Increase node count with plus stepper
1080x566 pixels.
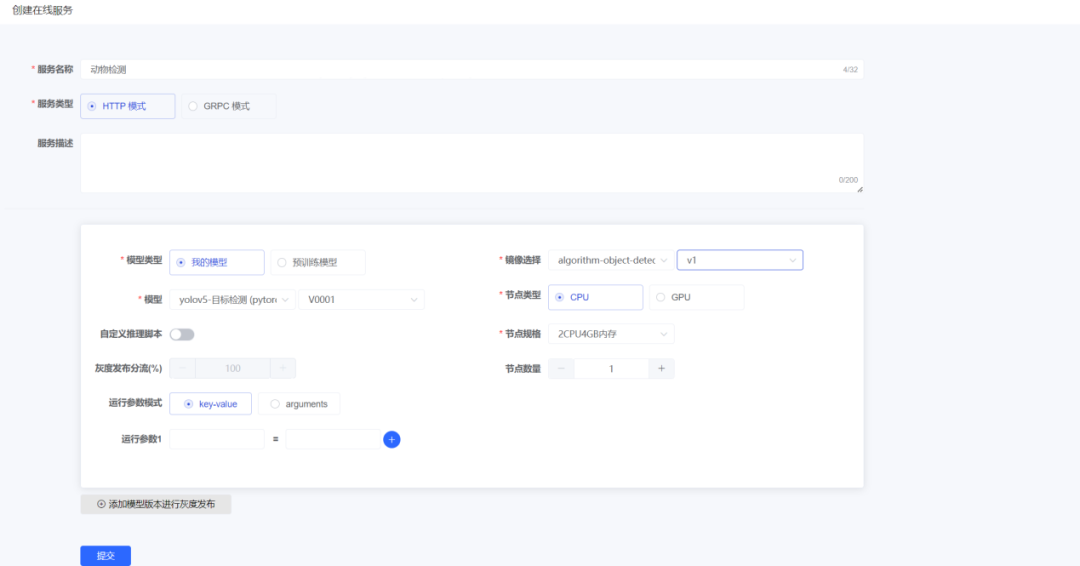pyautogui.click(x=661, y=369)
